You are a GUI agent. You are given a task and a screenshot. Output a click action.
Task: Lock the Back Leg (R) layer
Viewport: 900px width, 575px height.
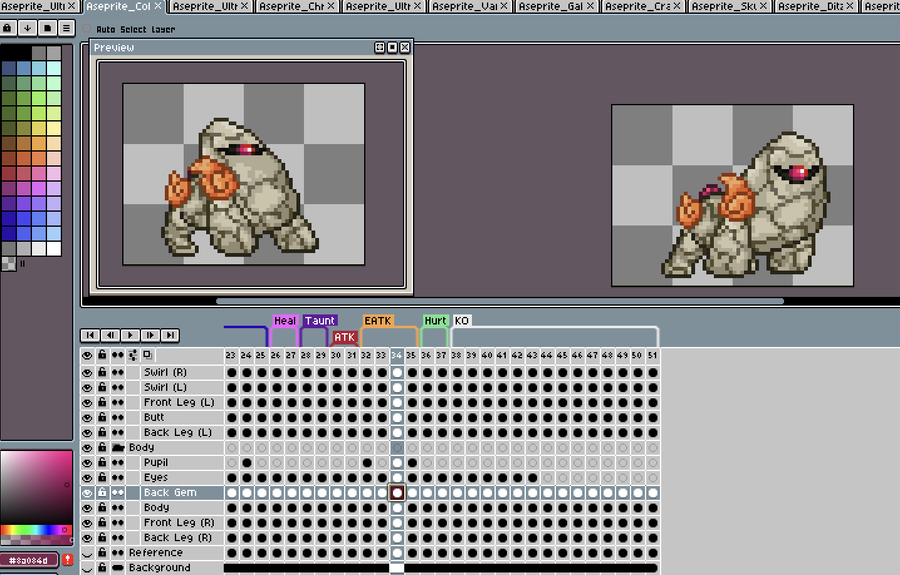(x=102, y=538)
